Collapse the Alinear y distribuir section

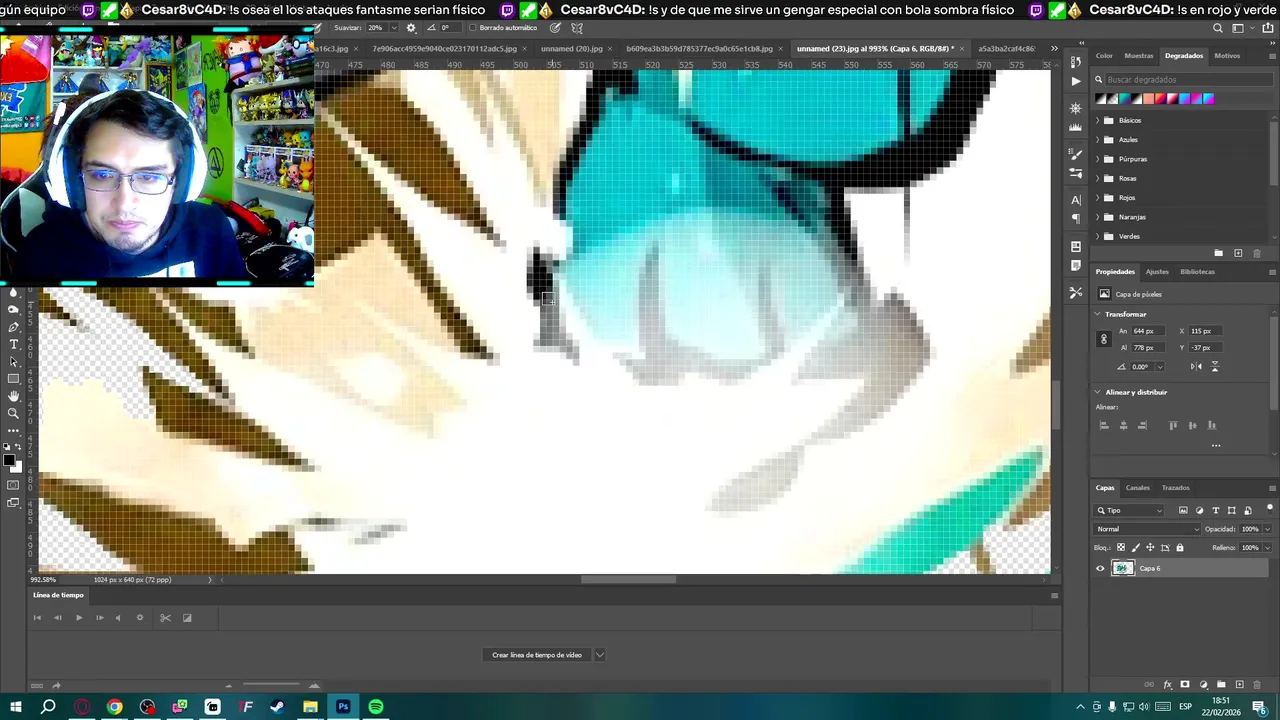click(1098, 392)
